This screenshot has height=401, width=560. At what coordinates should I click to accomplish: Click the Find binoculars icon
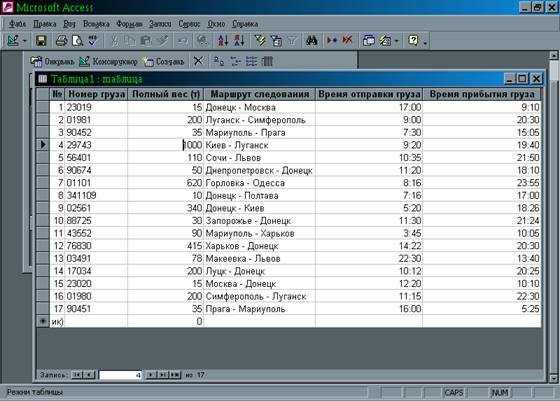tap(311, 40)
